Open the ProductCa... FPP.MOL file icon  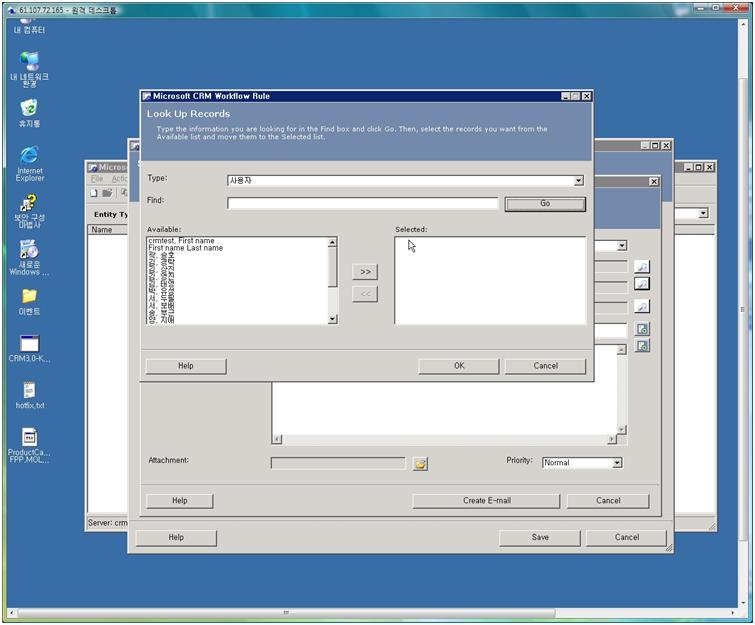pos(29,446)
